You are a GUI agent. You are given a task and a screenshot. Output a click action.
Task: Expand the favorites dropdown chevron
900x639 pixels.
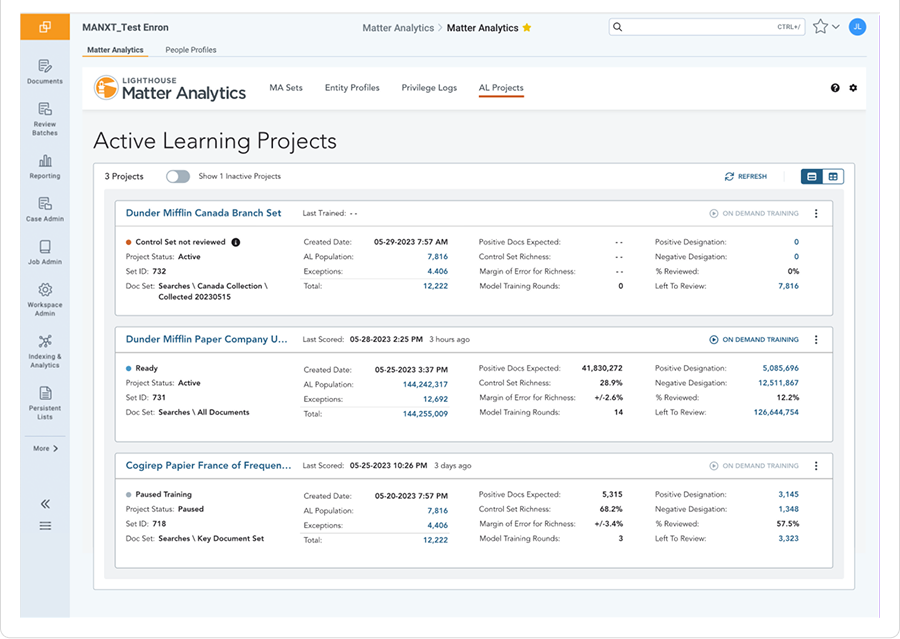836,27
